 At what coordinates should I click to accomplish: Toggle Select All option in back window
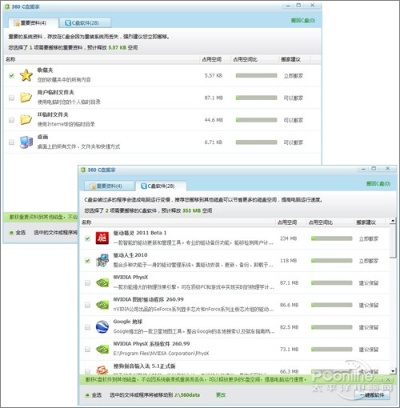[x=18, y=232]
